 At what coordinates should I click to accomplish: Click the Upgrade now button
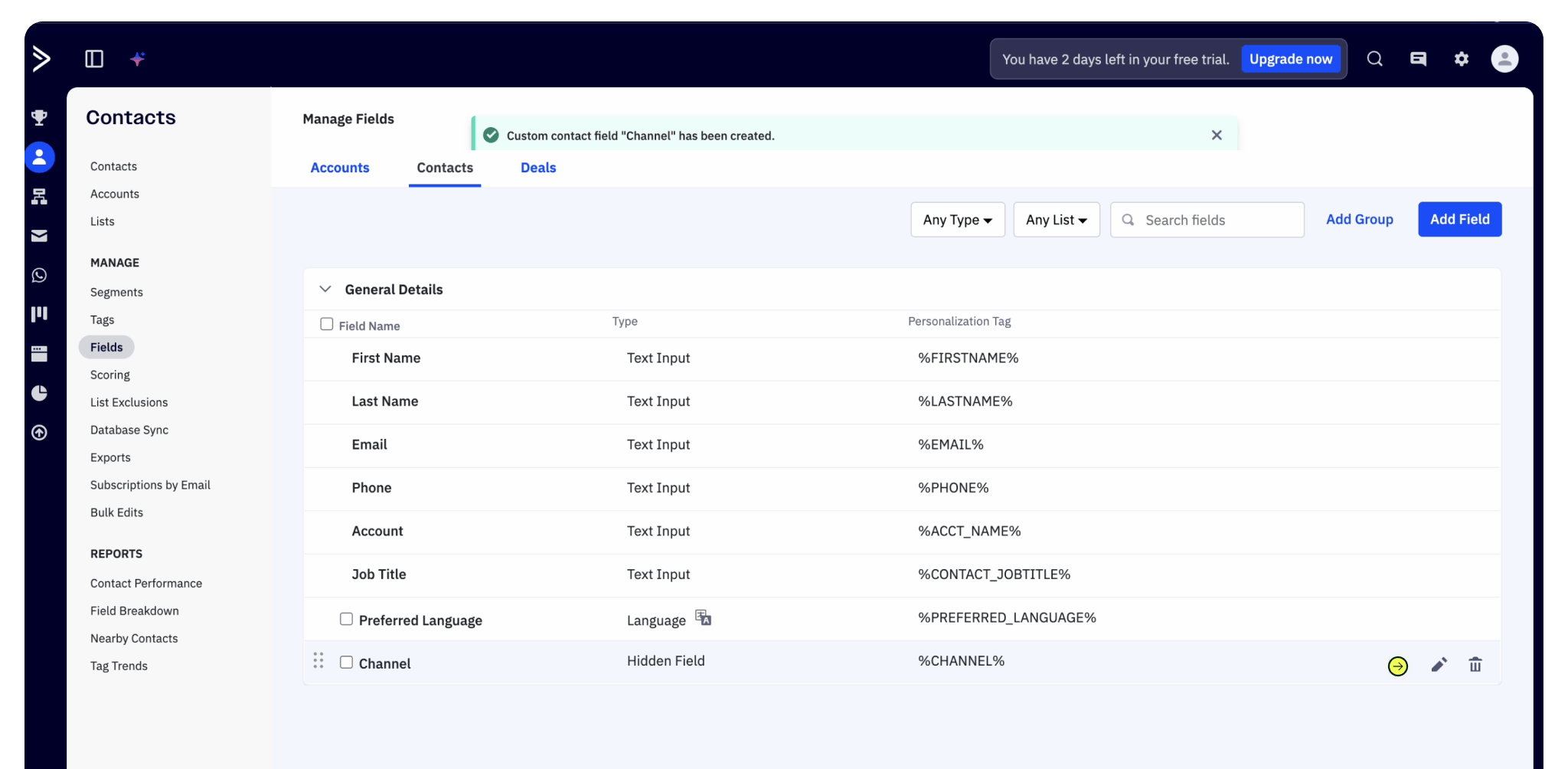[1291, 59]
